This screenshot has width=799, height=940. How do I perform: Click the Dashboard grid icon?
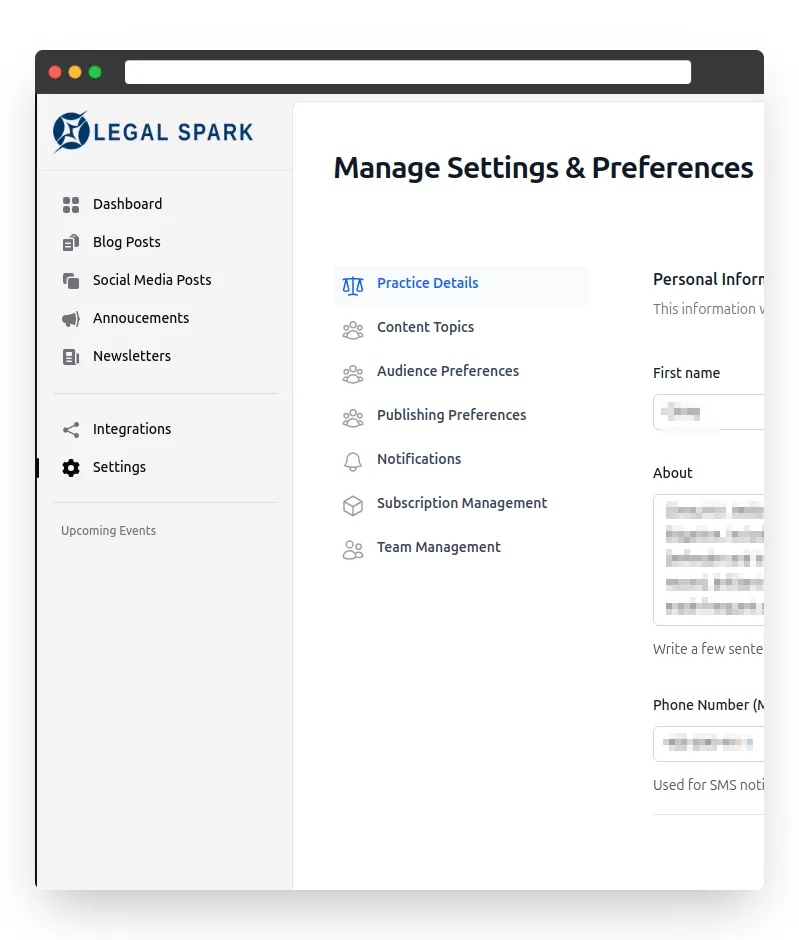tap(71, 205)
